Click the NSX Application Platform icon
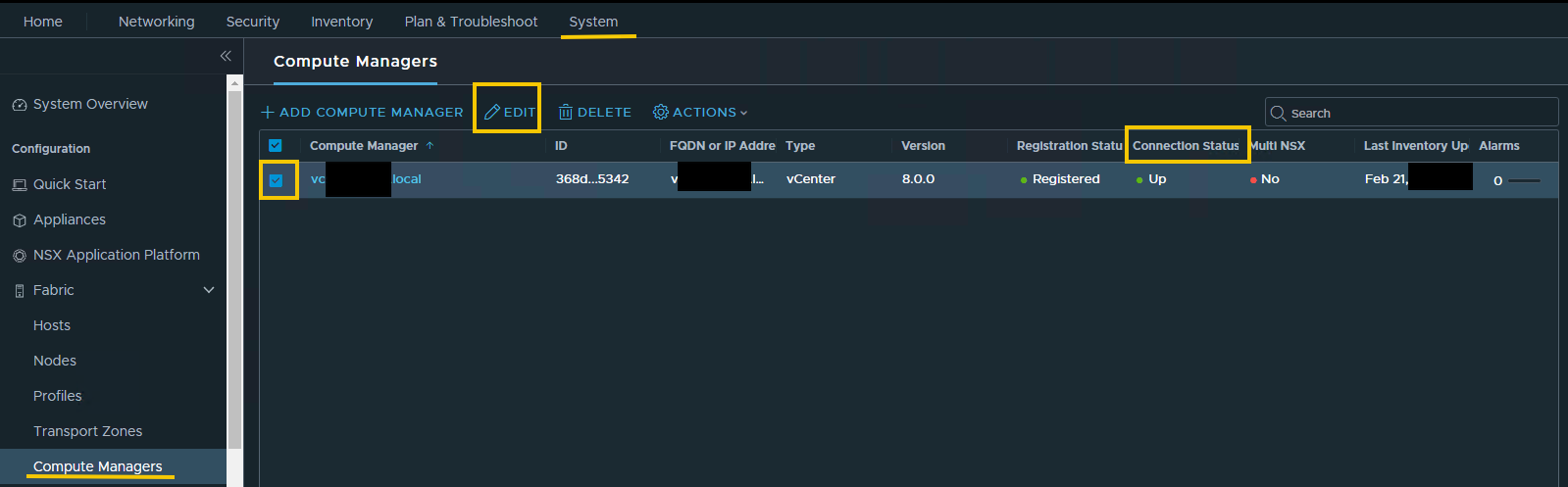The height and width of the screenshot is (487, 1568). coord(20,256)
